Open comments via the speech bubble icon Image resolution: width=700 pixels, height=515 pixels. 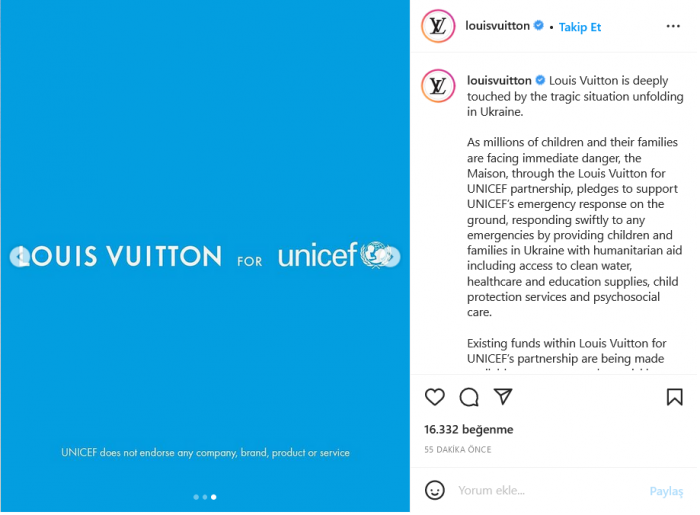pyautogui.click(x=469, y=397)
